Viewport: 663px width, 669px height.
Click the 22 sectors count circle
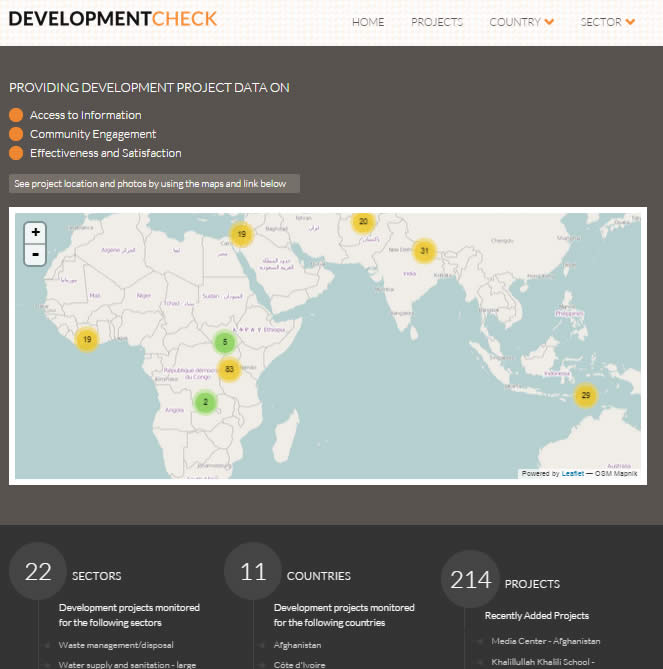[x=38, y=571]
